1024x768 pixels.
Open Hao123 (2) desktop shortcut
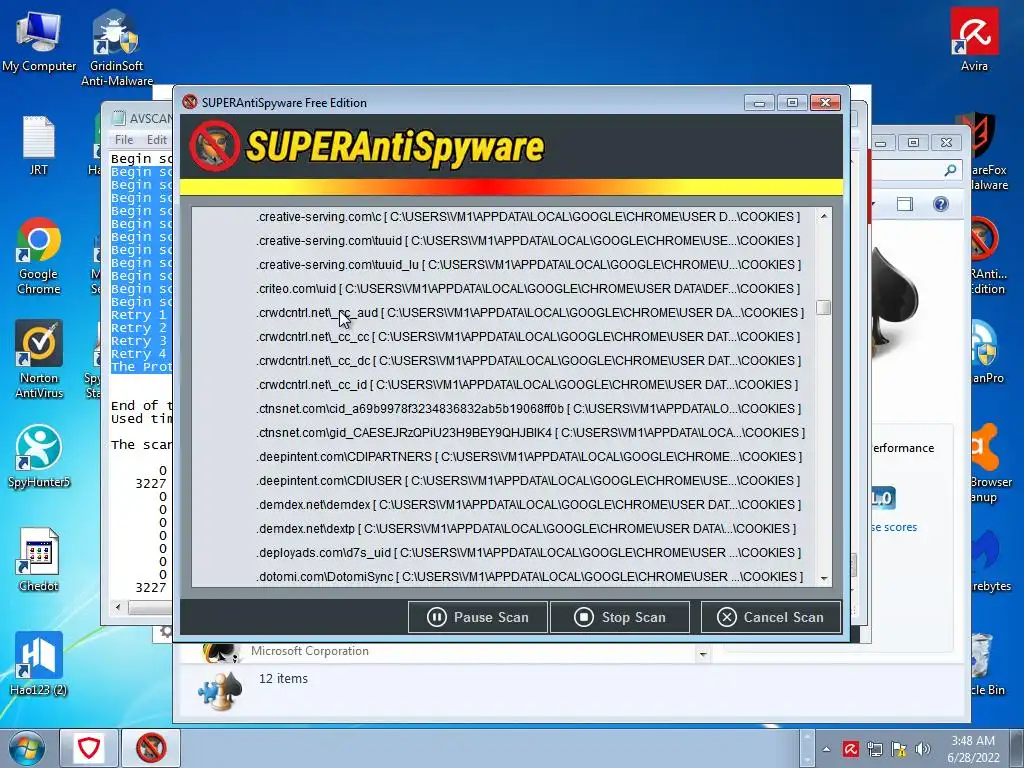click(x=39, y=664)
